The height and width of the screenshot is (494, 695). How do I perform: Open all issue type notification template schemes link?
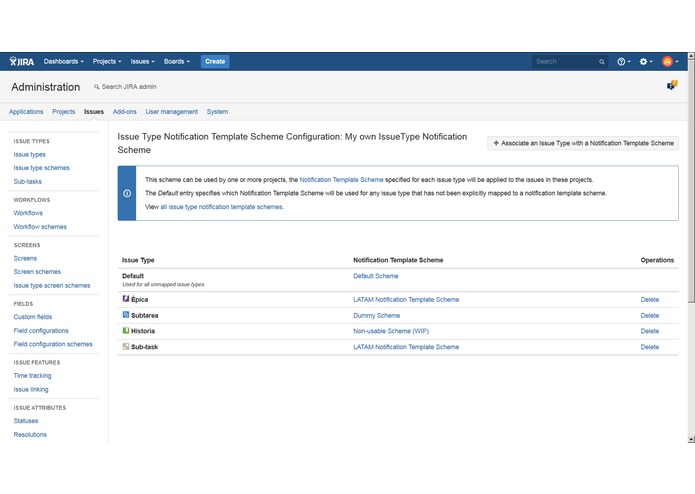click(221, 206)
